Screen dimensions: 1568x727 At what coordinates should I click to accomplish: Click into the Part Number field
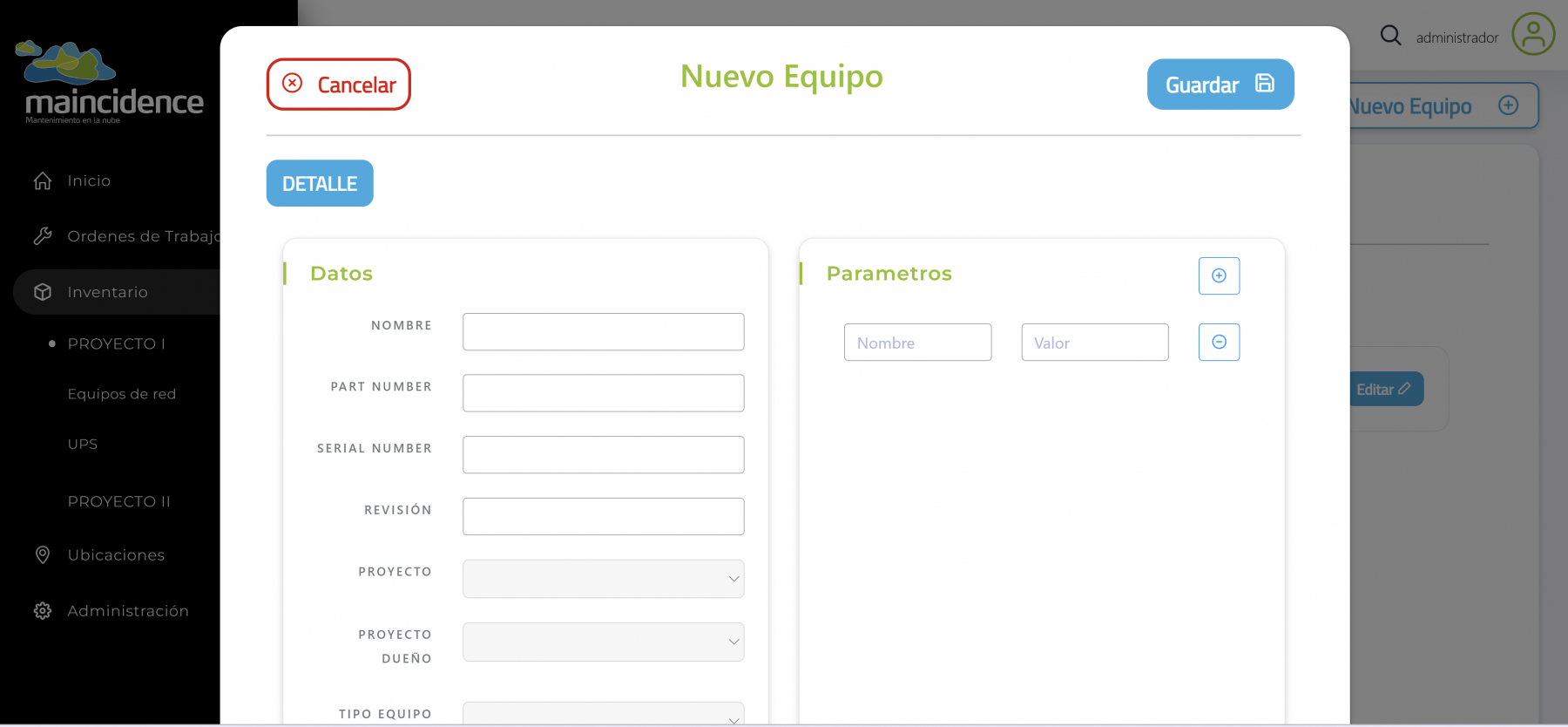pos(603,393)
